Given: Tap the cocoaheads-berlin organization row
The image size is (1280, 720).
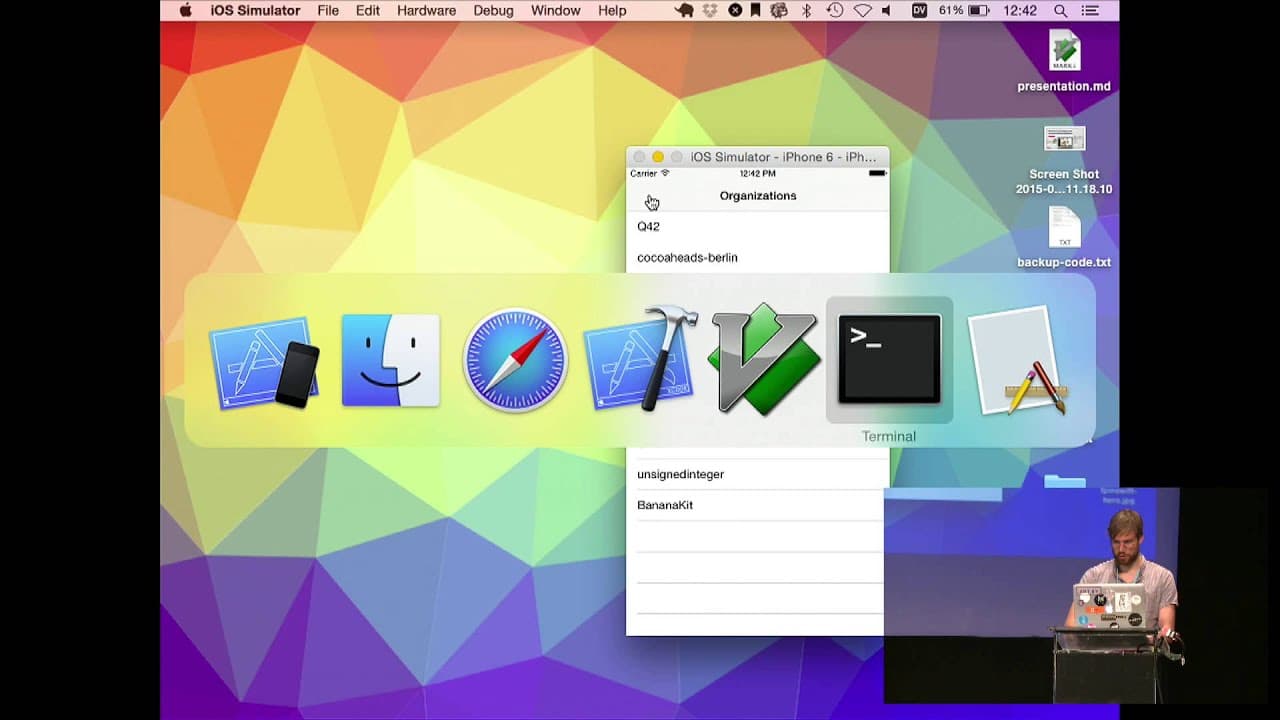Looking at the screenshot, I should coord(757,257).
